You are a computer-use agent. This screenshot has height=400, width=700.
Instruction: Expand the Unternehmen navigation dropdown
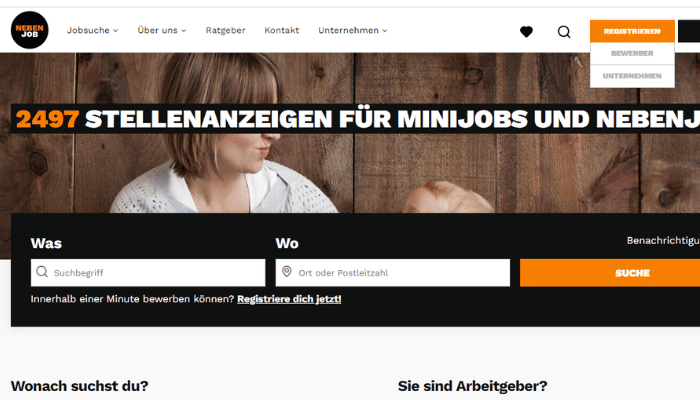tap(353, 30)
